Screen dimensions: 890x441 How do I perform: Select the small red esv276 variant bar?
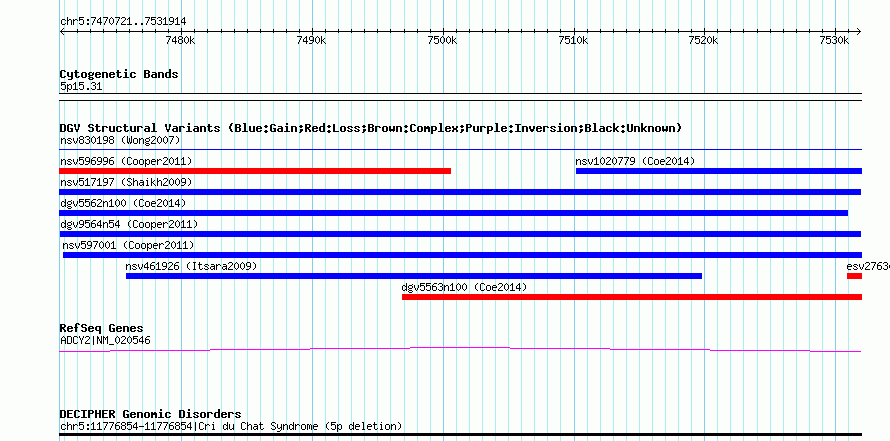[x=855, y=276]
